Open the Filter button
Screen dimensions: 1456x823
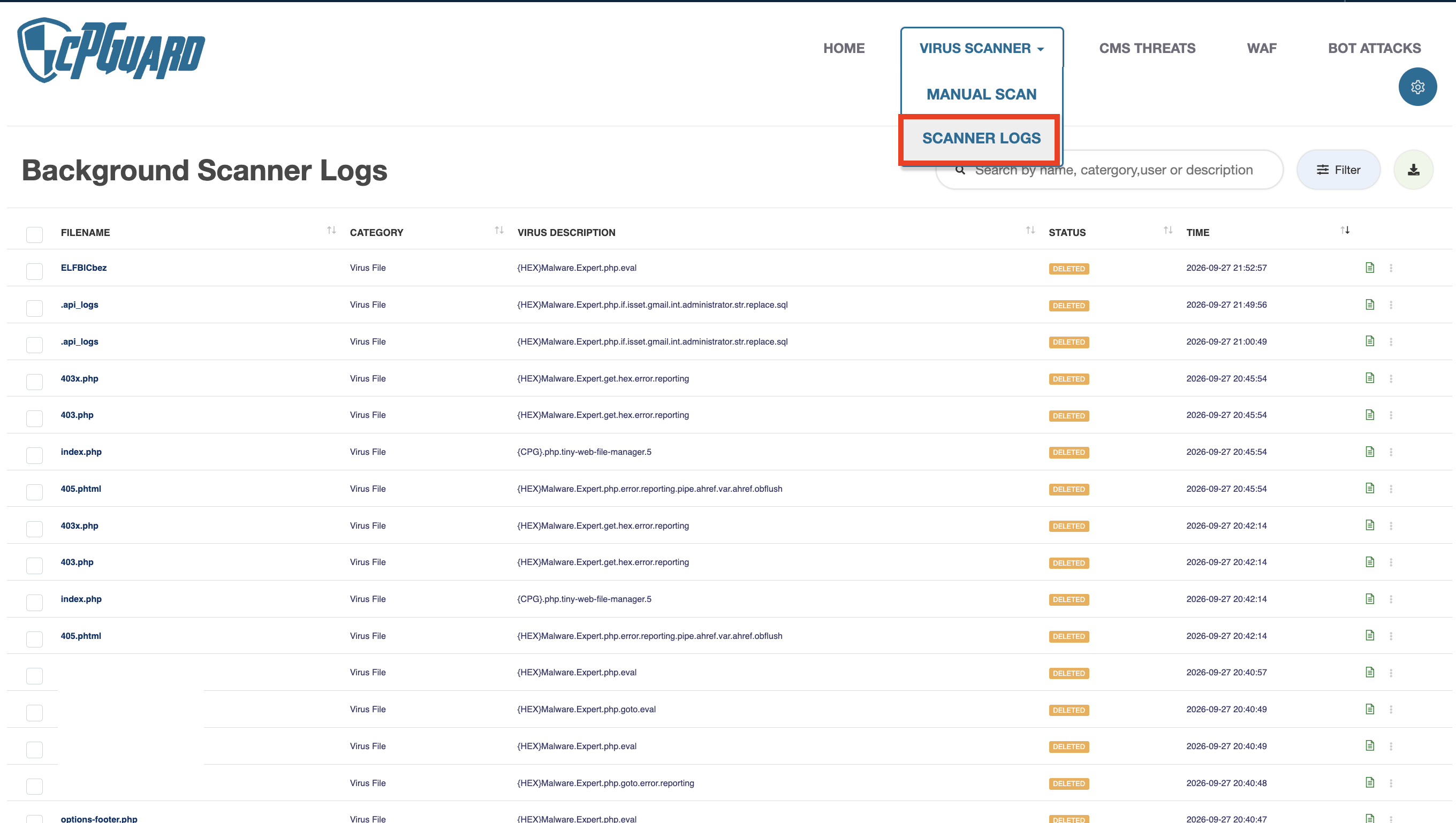pos(1338,170)
